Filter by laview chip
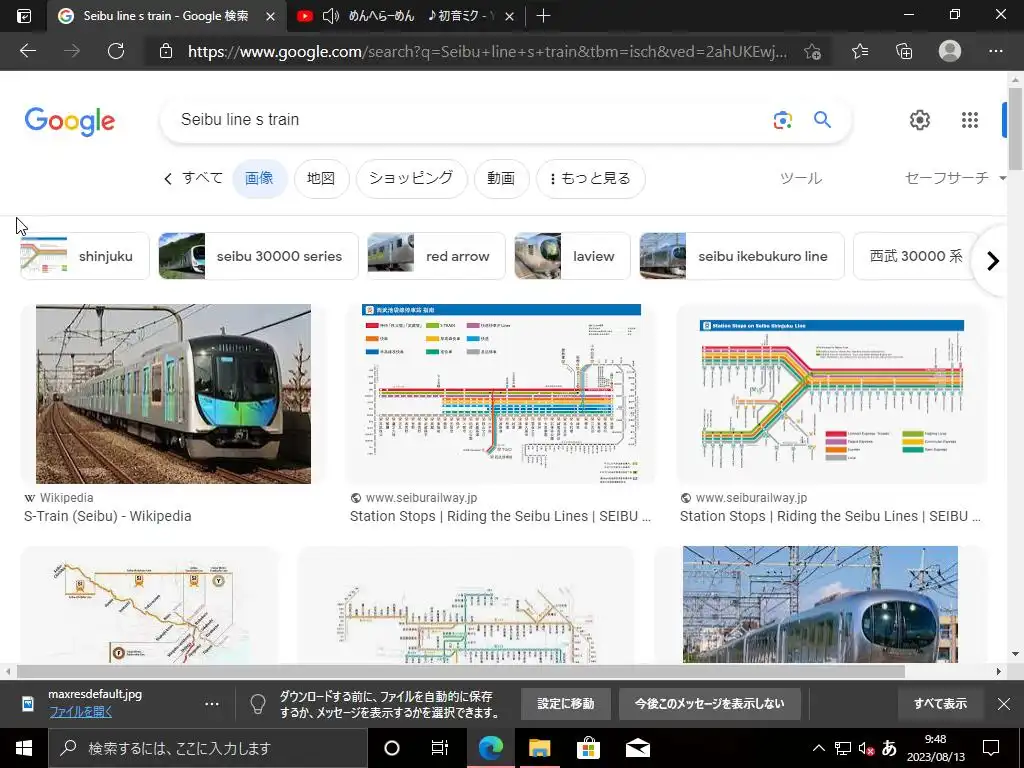Image resolution: width=1024 pixels, height=768 pixels. [x=573, y=256]
